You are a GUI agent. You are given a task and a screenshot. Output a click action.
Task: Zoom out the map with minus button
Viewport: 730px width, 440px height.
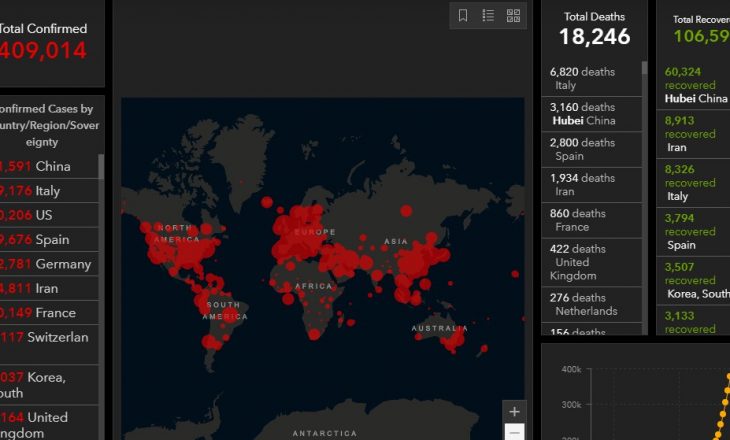514,432
